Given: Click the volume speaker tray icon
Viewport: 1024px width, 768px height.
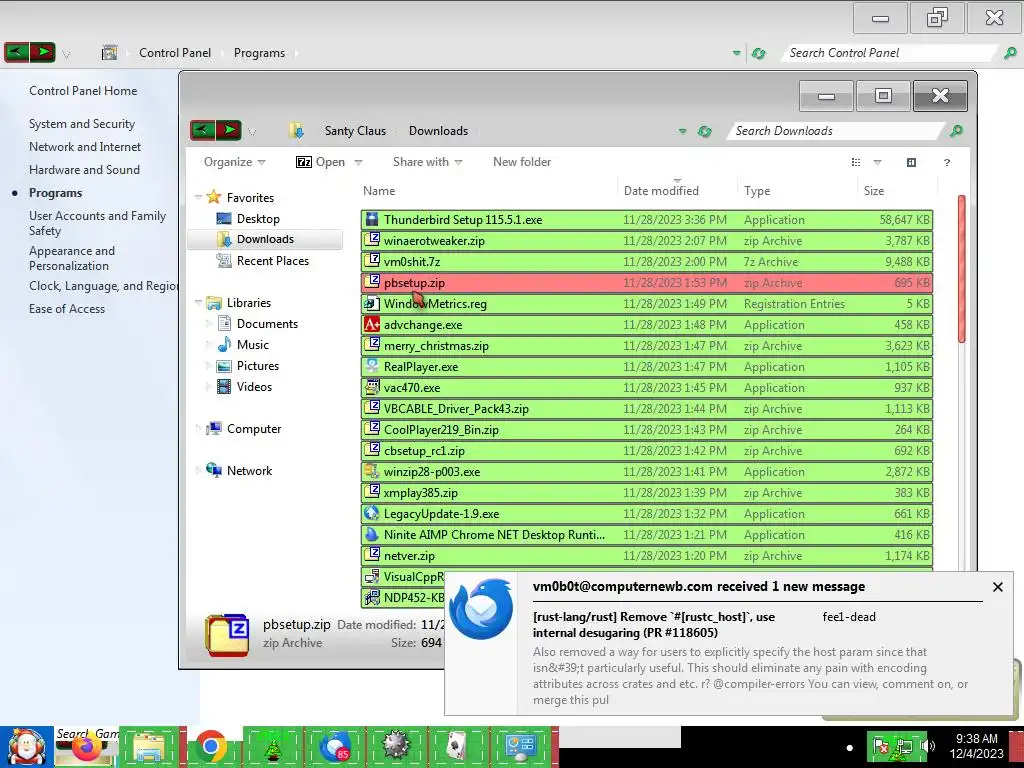Looking at the screenshot, I should tap(927, 746).
